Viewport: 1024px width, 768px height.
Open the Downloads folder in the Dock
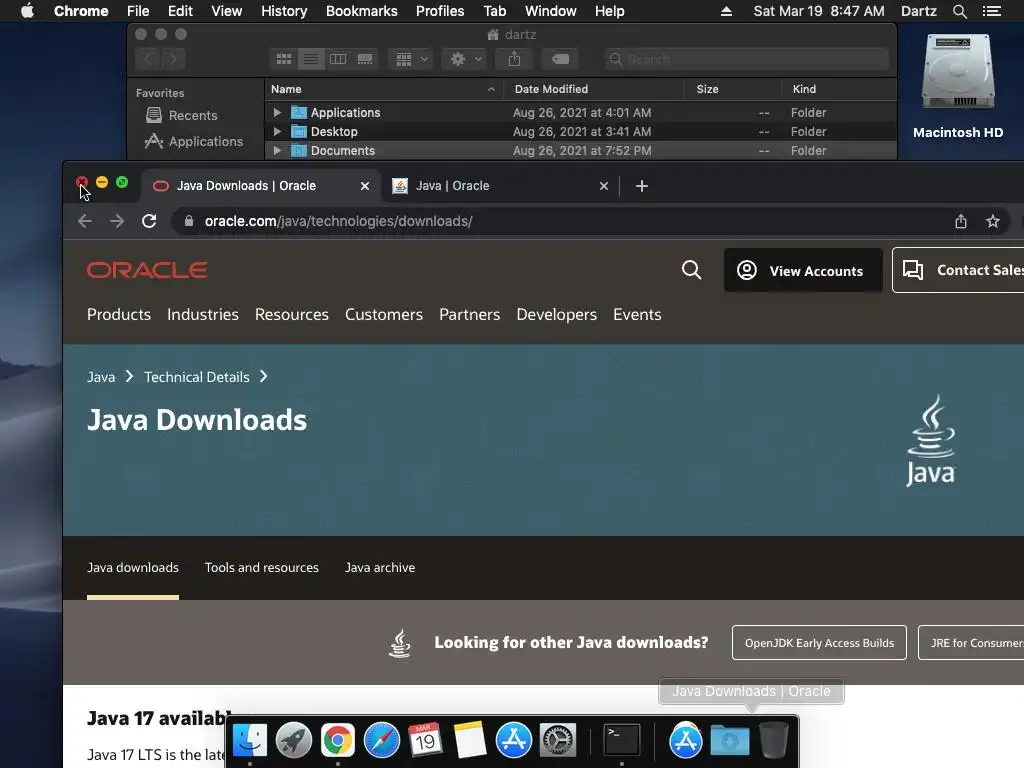[729, 740]
